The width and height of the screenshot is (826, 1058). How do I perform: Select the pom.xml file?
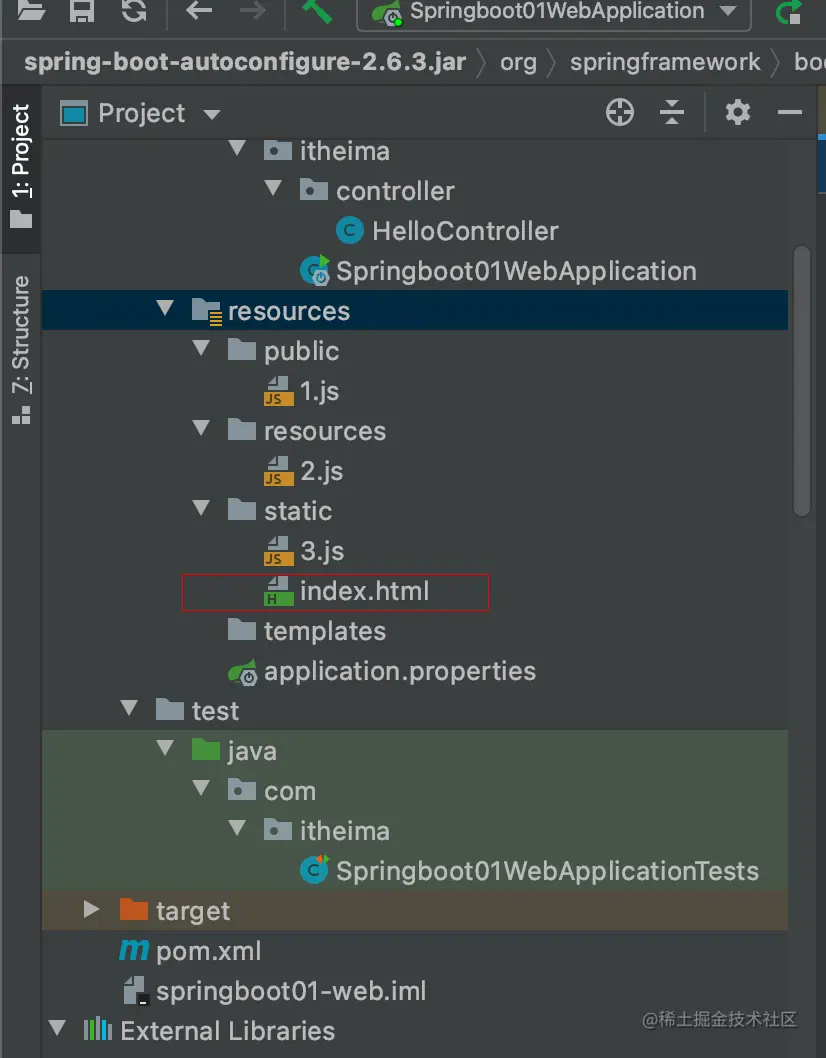pos(208,951)
